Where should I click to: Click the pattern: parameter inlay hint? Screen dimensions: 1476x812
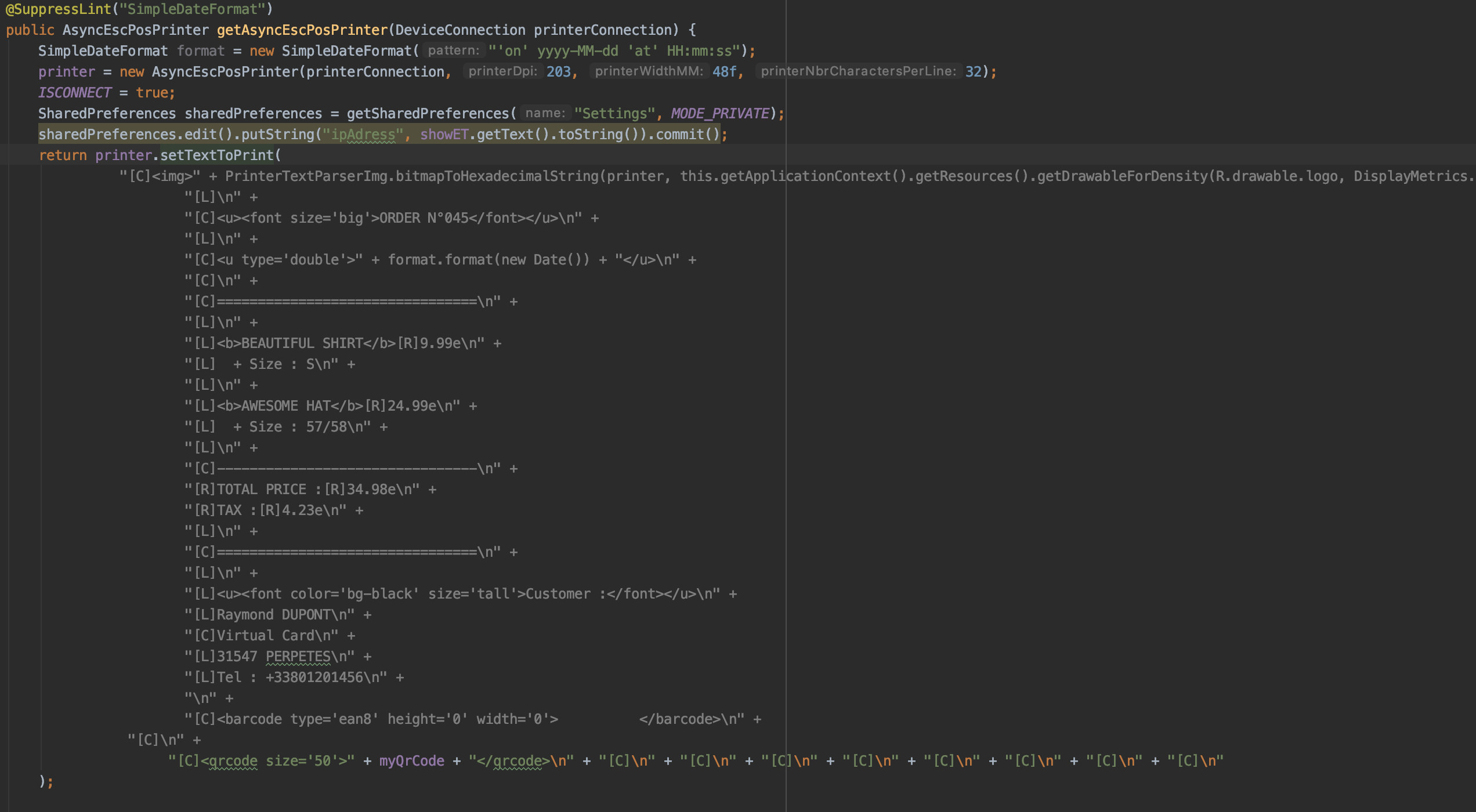click(454, 50)
